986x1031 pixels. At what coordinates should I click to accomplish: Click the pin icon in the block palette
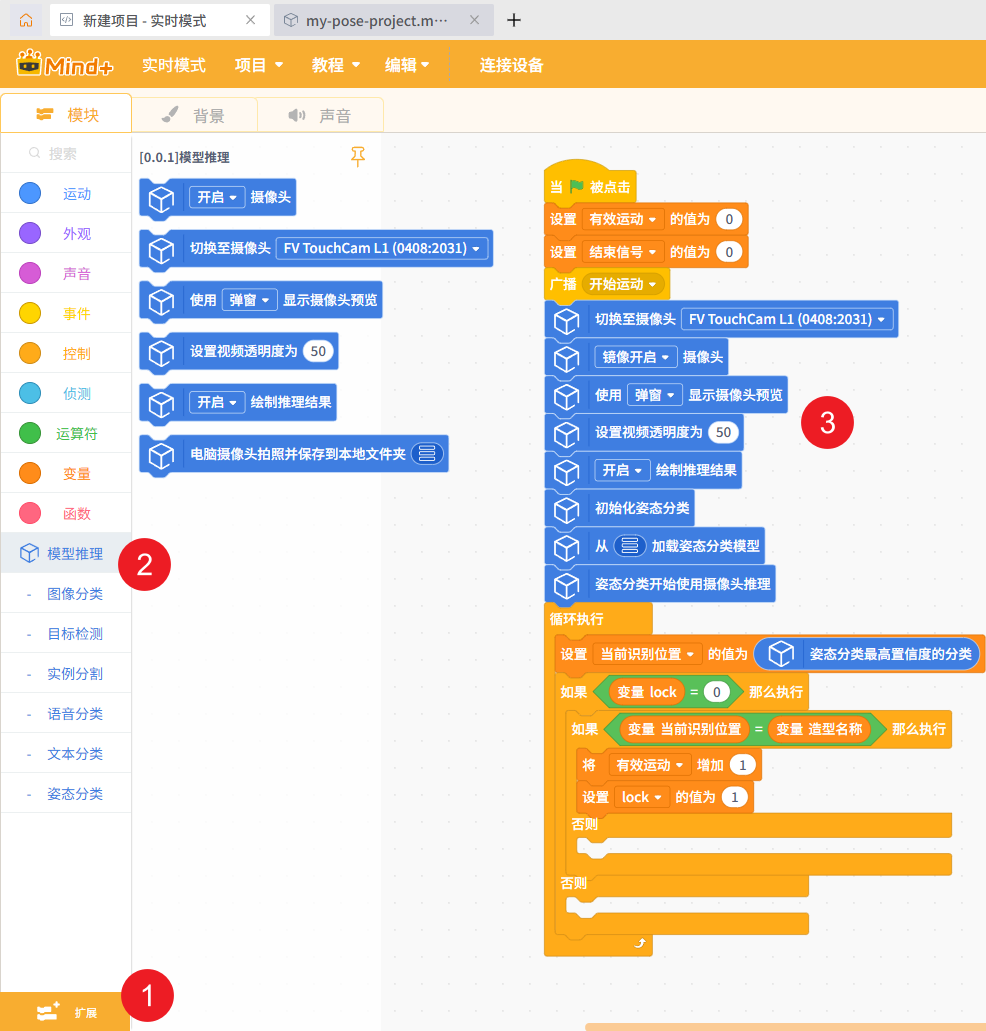pos(358,156)
